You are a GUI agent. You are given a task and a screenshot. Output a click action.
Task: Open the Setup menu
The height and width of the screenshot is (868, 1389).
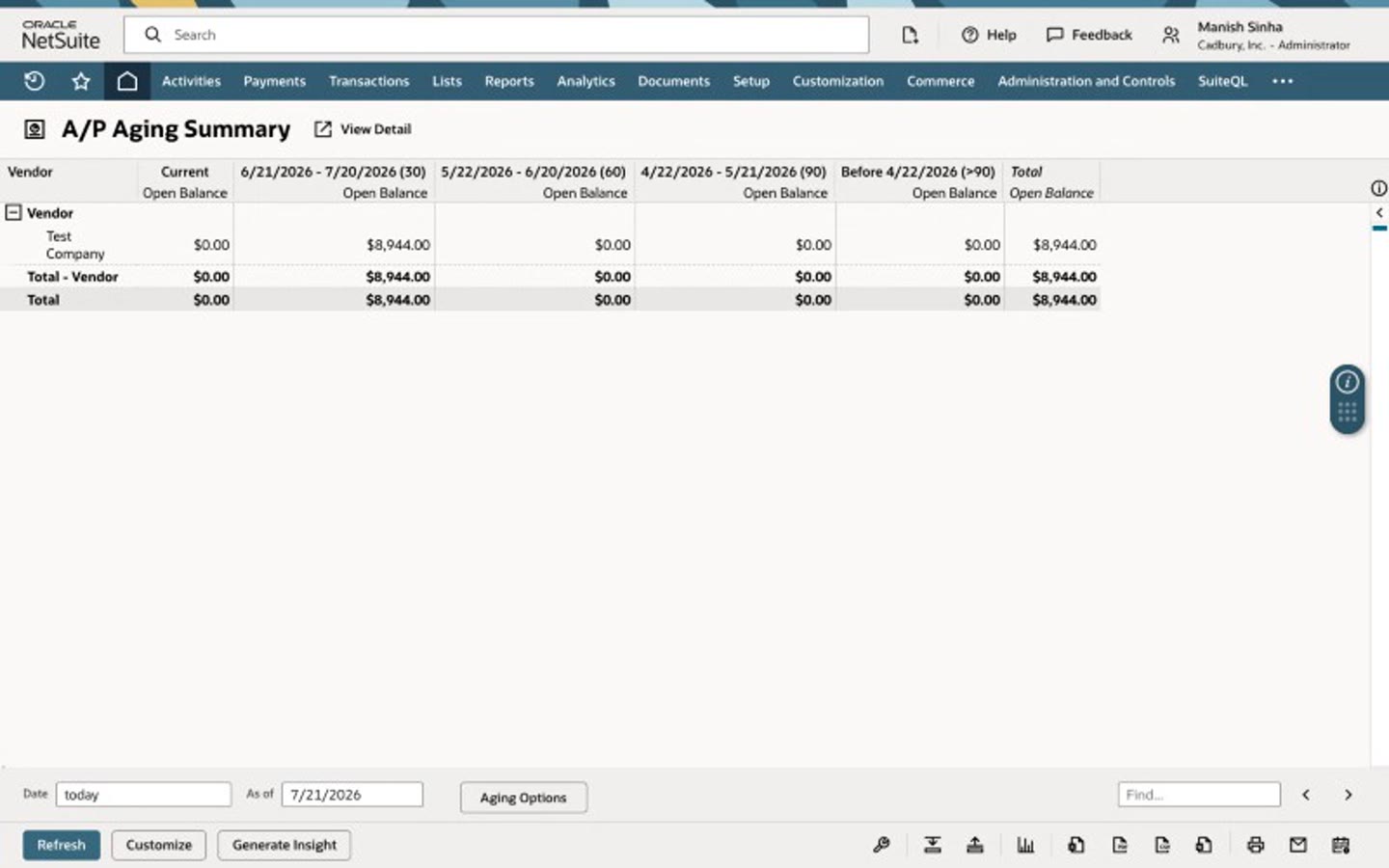tap(750, 81)
